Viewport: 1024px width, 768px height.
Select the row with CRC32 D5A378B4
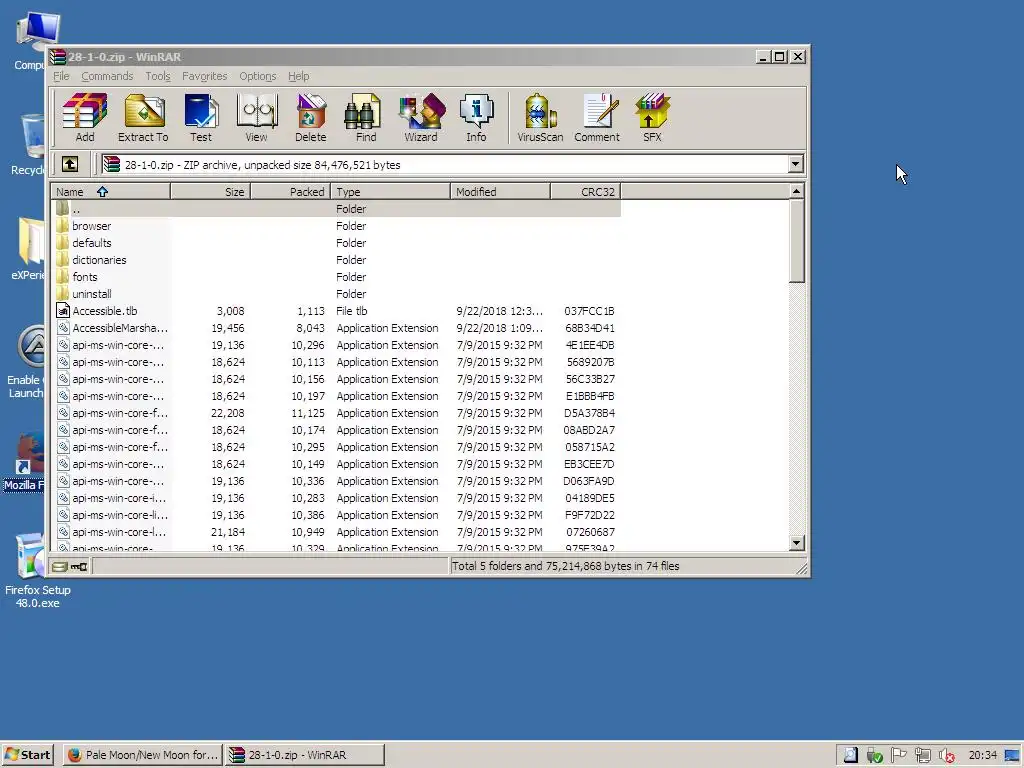tap(336, 413)
